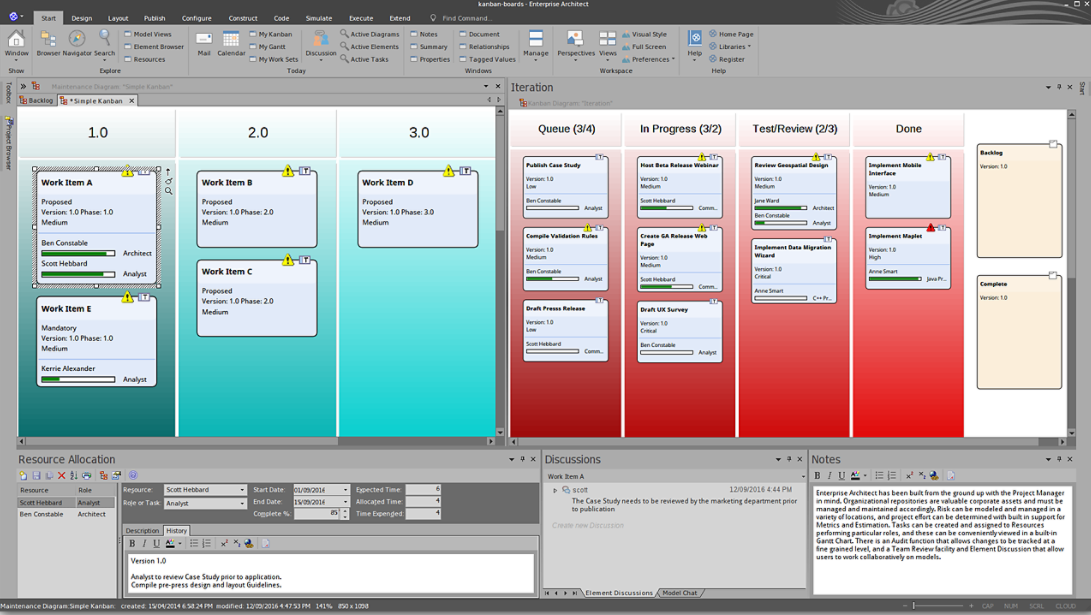Switch to the Model Chat tab
The image size is (1091, 615).
point(679,593)
